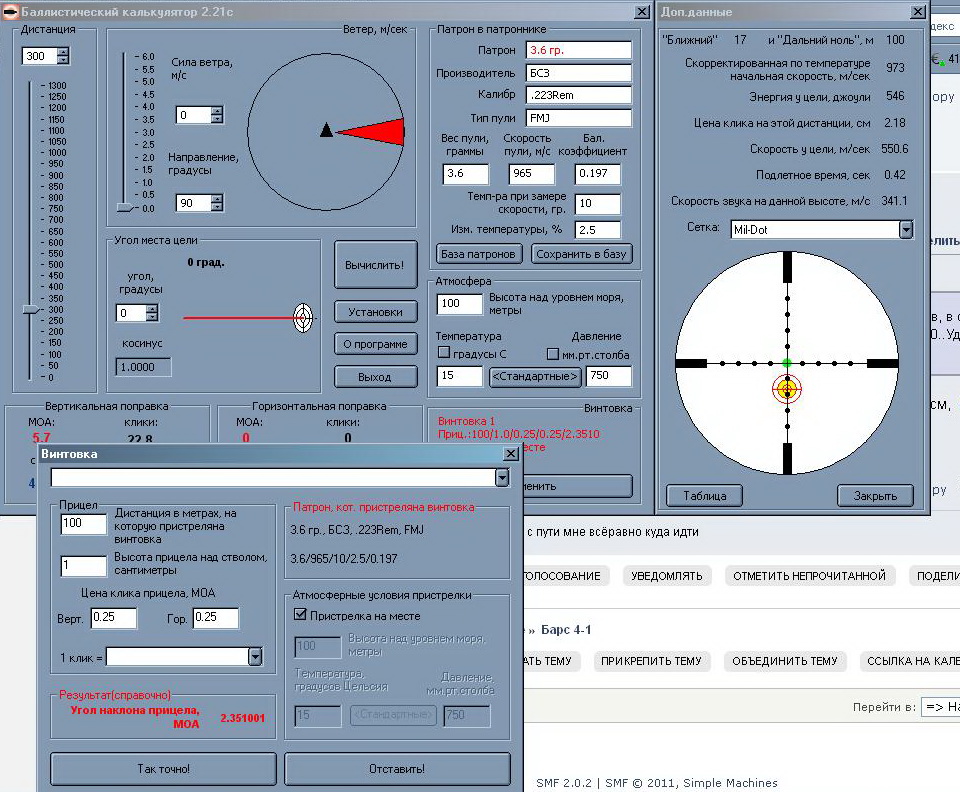This screenshot has height=792, width=960.
Task: Tick the мм.рт.столба pressure checkbox
Action: (553, 354)
